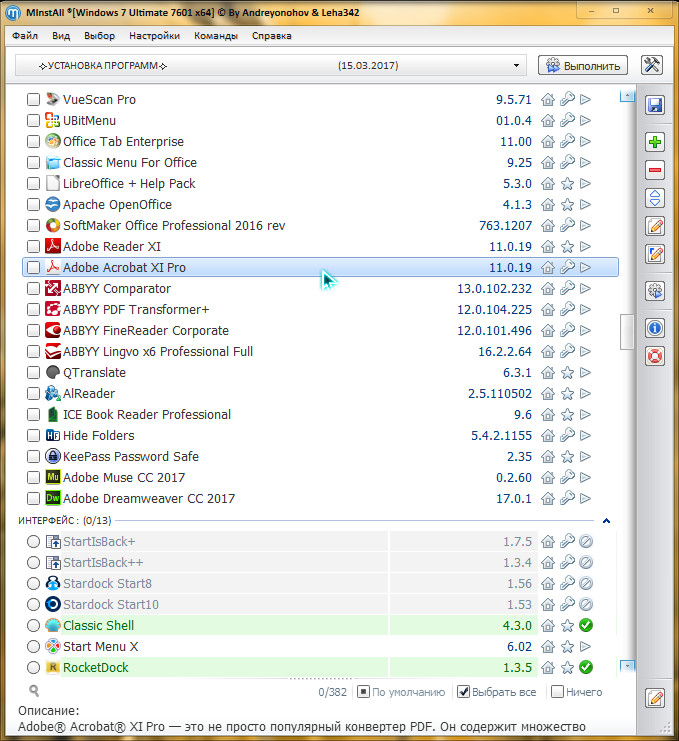Click the green checkmark for RocketDock
Image resolution: width=679 pixels, height=741 pixels.
[x=586, y=667]
